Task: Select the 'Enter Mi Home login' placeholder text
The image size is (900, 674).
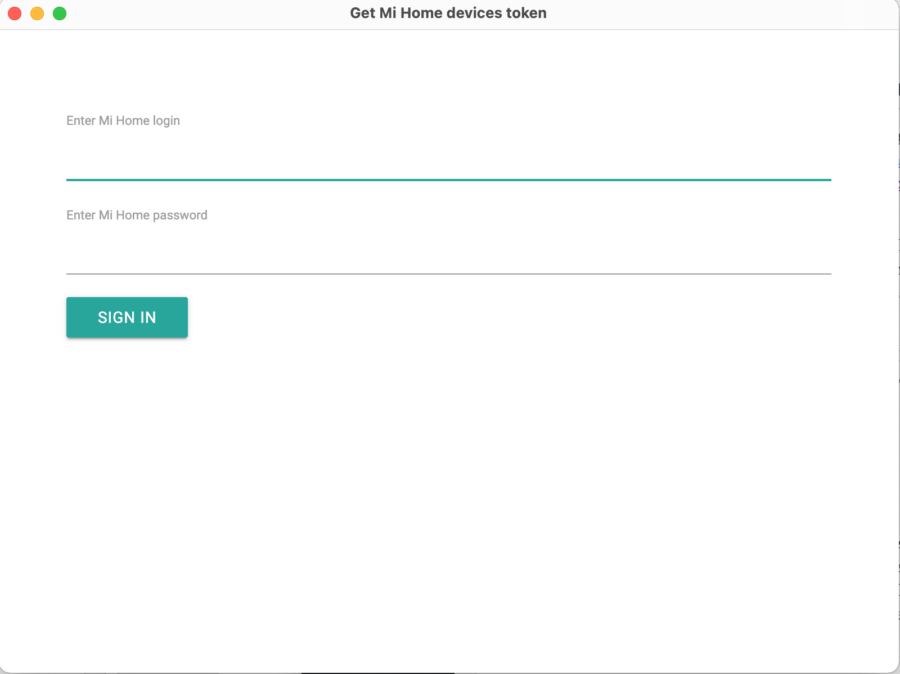Action: click(122, 120)
